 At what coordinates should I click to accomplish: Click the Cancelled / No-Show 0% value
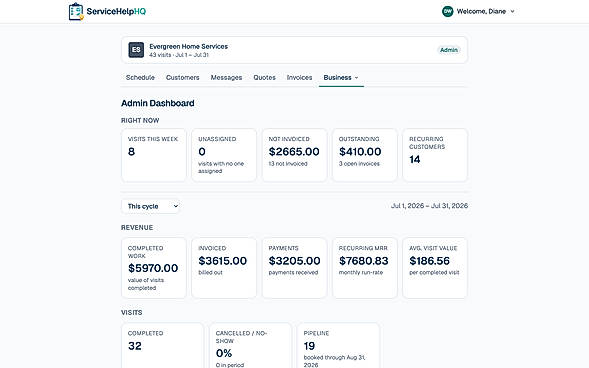[224, 353]
